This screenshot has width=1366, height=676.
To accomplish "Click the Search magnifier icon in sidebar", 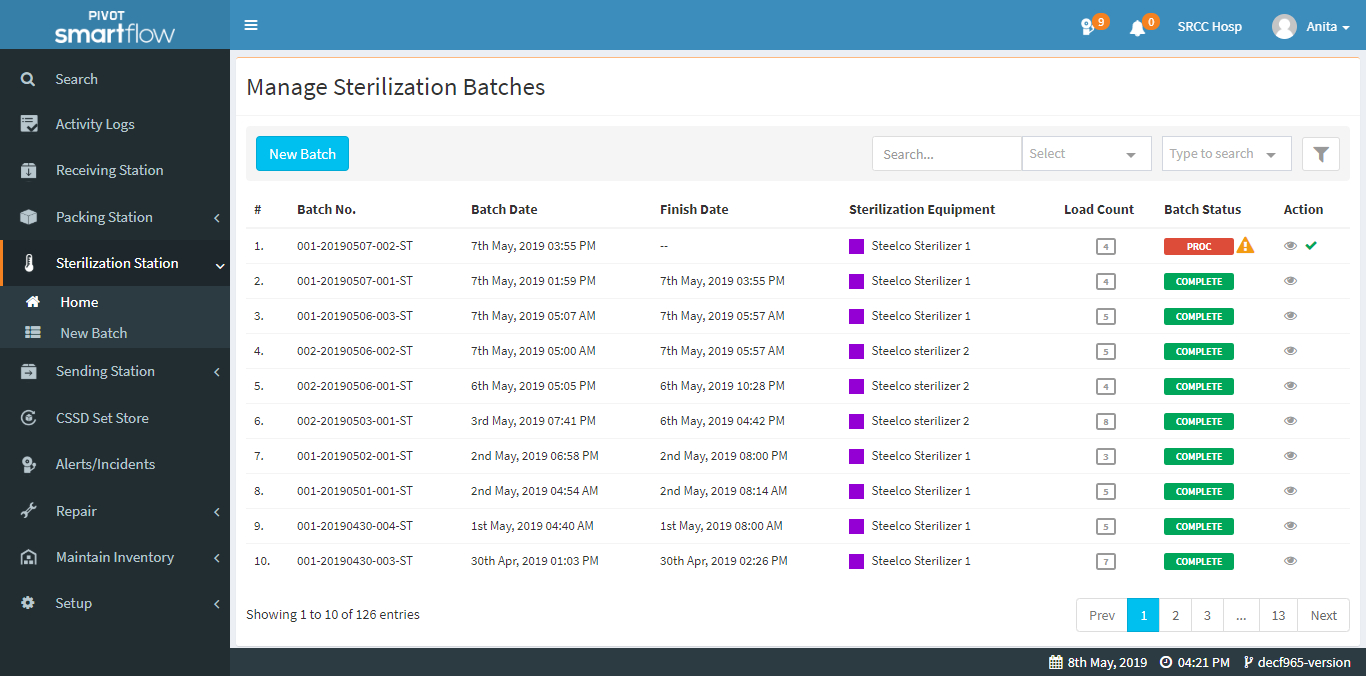I will click(28, 79).
